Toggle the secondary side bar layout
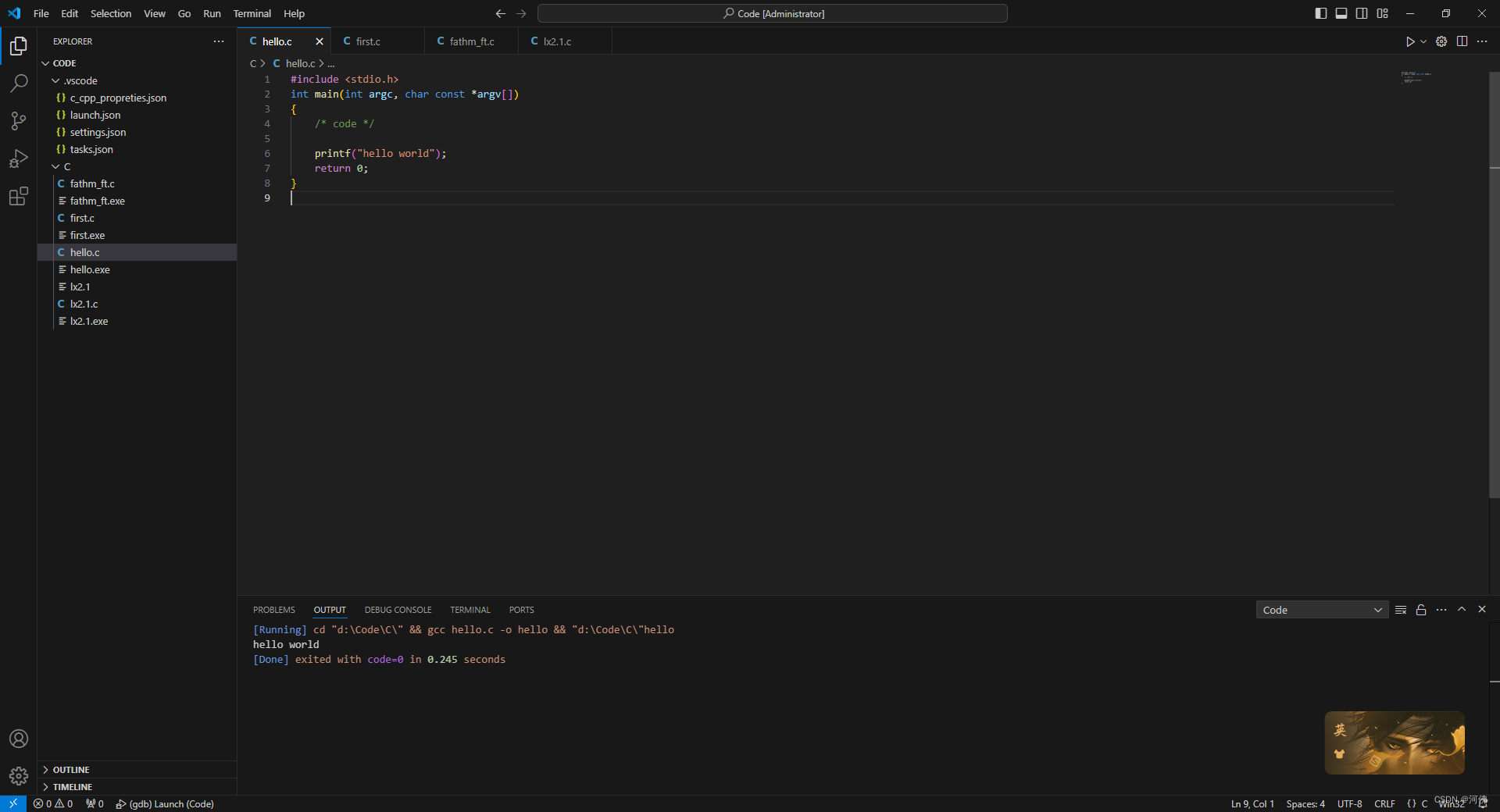This screenshot has height=812, width=1500. [1362, 13]
